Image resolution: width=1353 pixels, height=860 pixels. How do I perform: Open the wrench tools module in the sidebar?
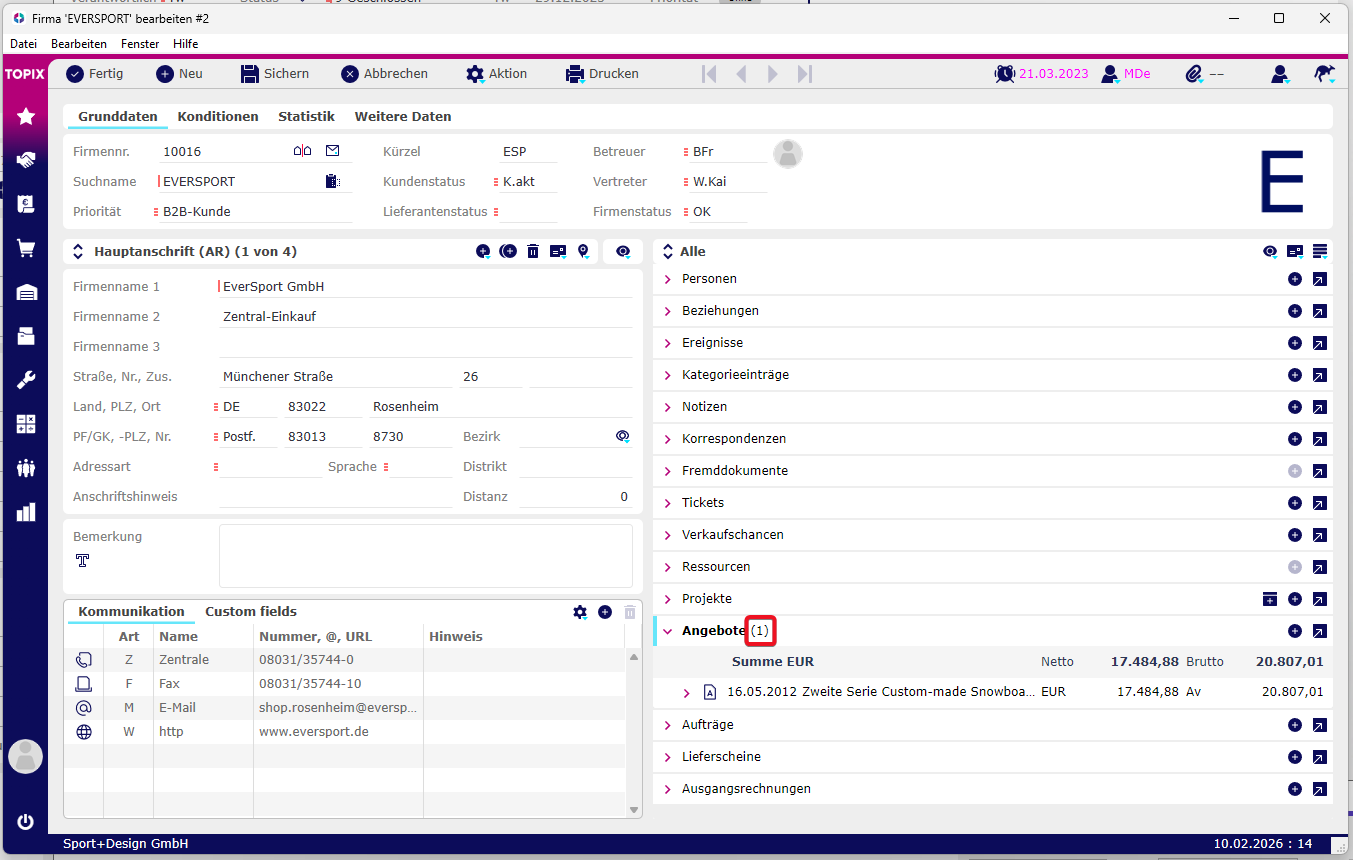click(26, 380)
